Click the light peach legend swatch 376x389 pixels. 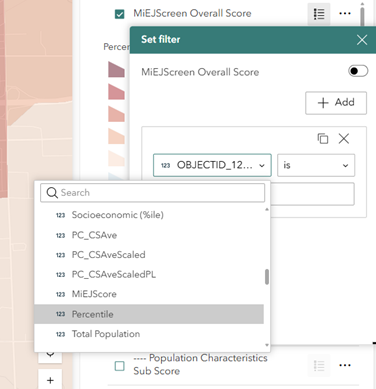[116, 136]
